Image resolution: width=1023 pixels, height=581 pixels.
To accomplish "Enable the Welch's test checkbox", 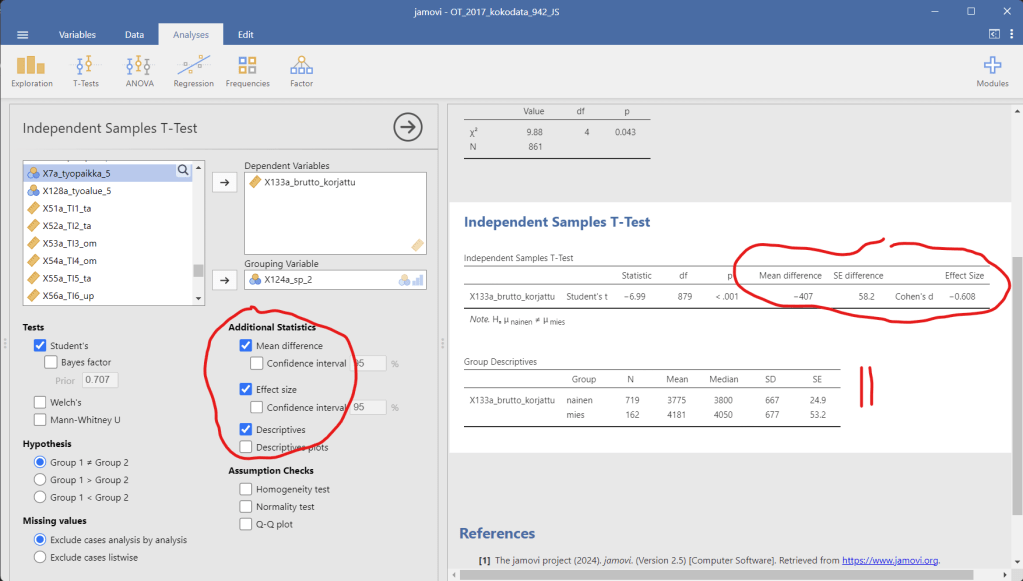I will [41, 402].
